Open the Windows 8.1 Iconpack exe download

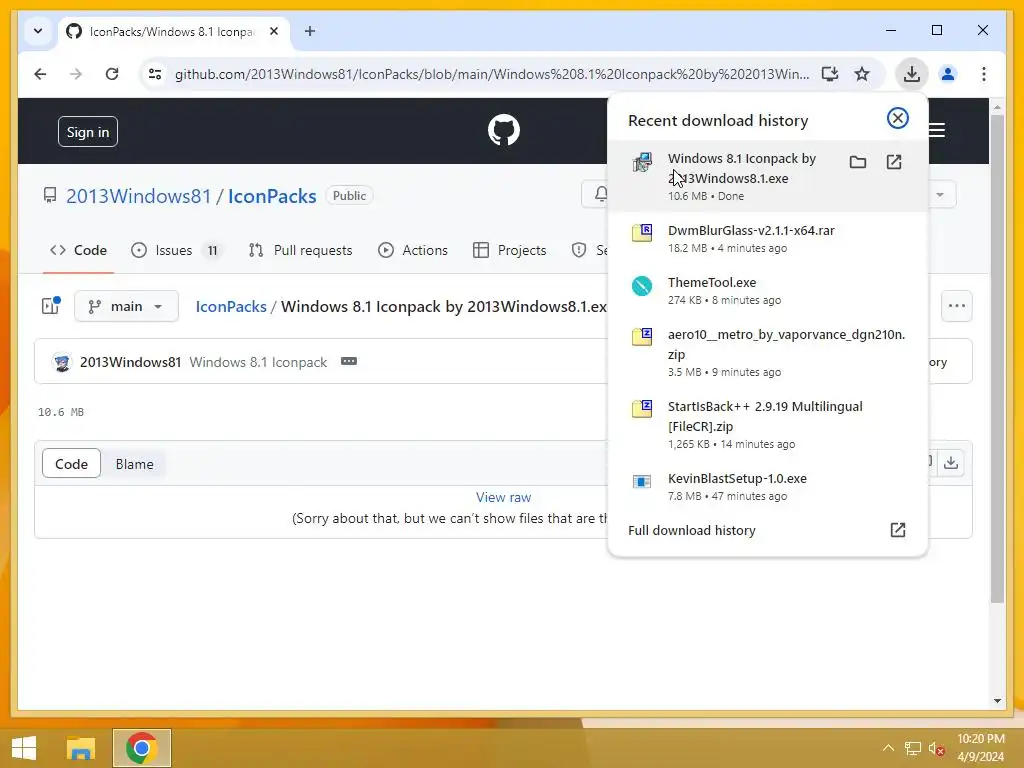coord(894,162)
